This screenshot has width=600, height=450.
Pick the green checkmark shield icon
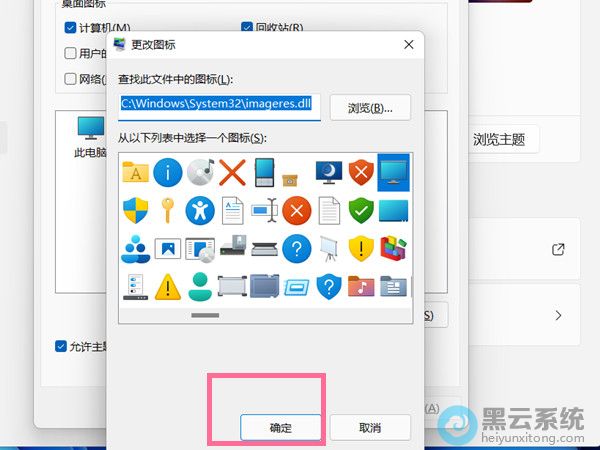click(361, 210)
